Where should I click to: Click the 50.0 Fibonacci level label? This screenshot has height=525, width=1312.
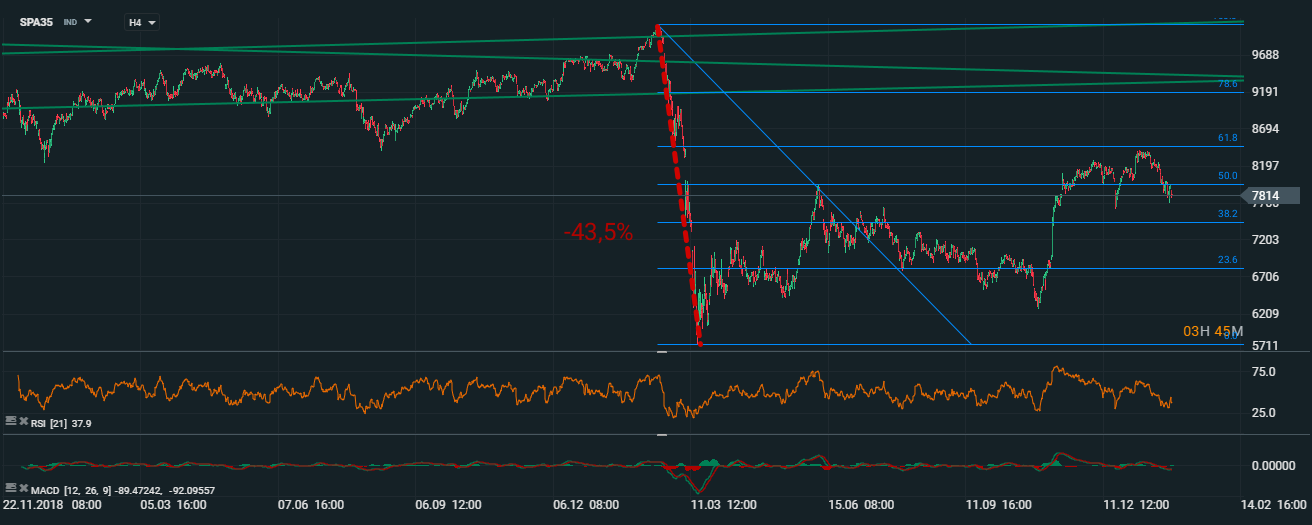click(x=1227, y=176)
